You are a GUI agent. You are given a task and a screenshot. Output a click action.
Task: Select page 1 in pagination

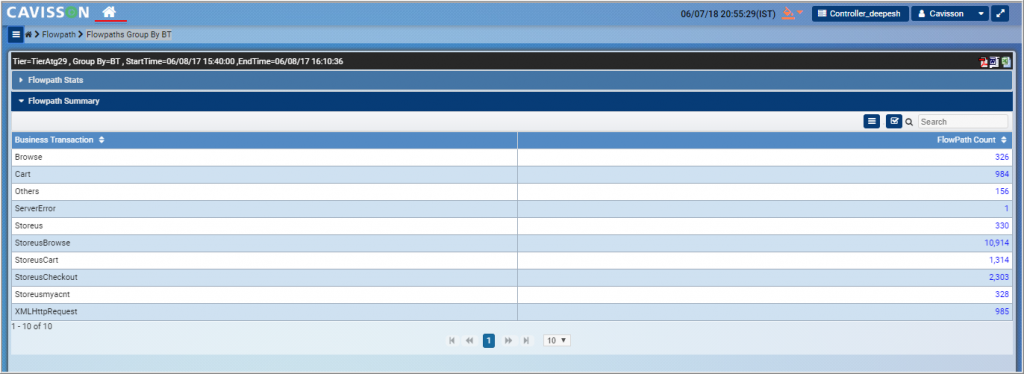(x=488, y=341)
